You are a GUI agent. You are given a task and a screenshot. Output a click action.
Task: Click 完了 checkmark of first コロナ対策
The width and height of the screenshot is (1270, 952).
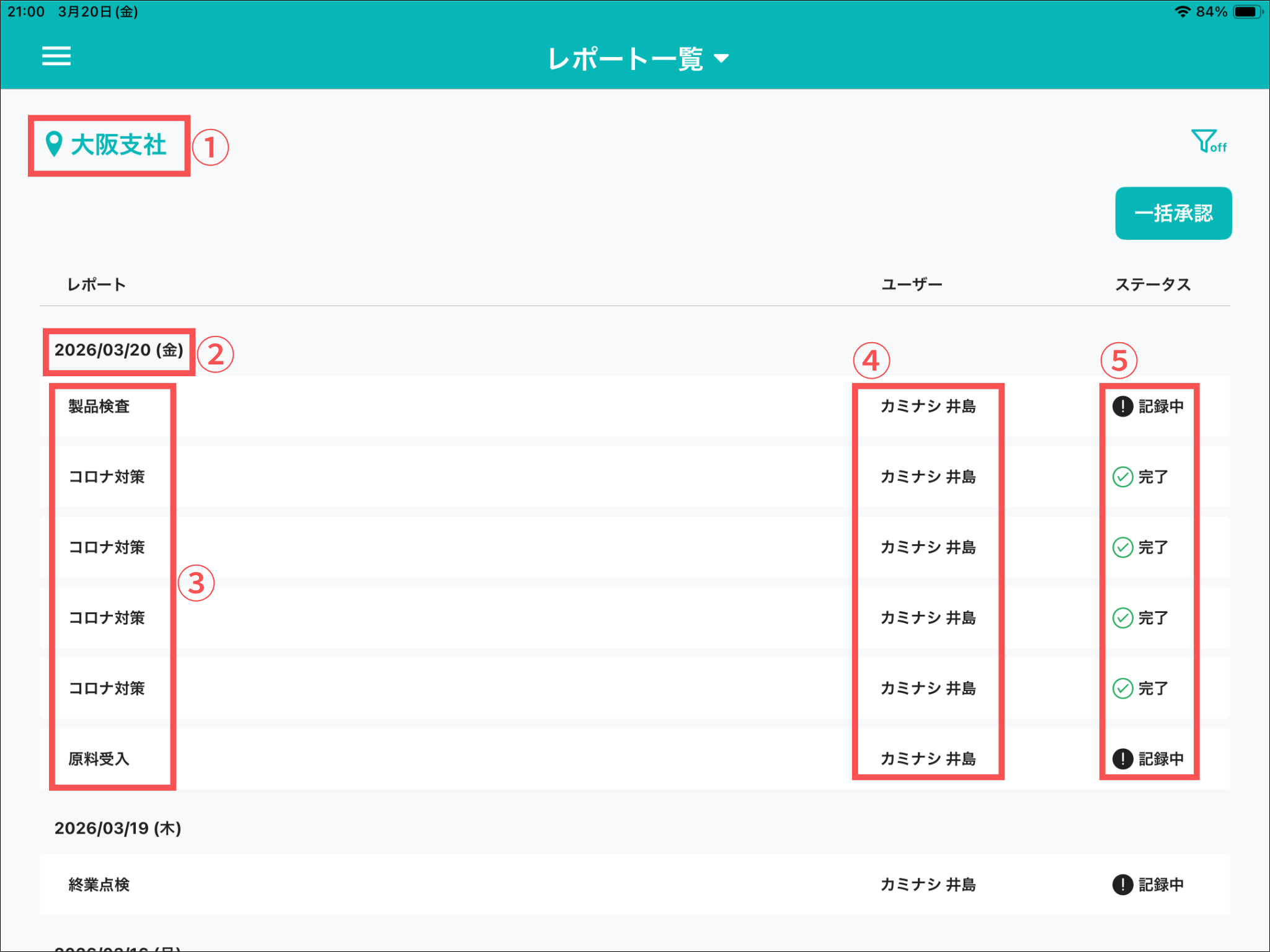click(1122, 477)
